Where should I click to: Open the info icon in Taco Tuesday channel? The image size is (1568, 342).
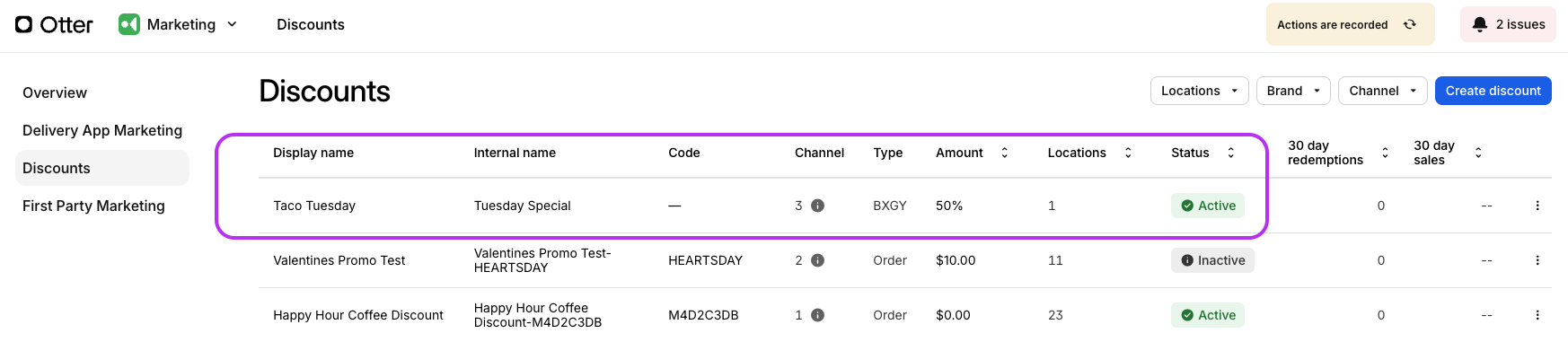[x=817, y=206]
